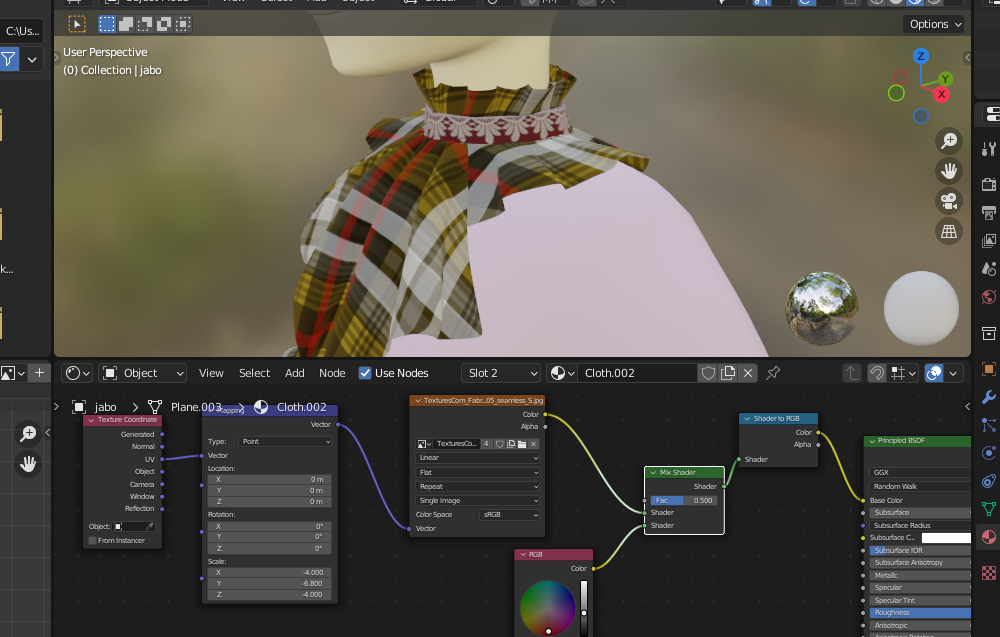Open the Tool properties tab
Viewport: 1000px width, 637px height.
[989, 149]
